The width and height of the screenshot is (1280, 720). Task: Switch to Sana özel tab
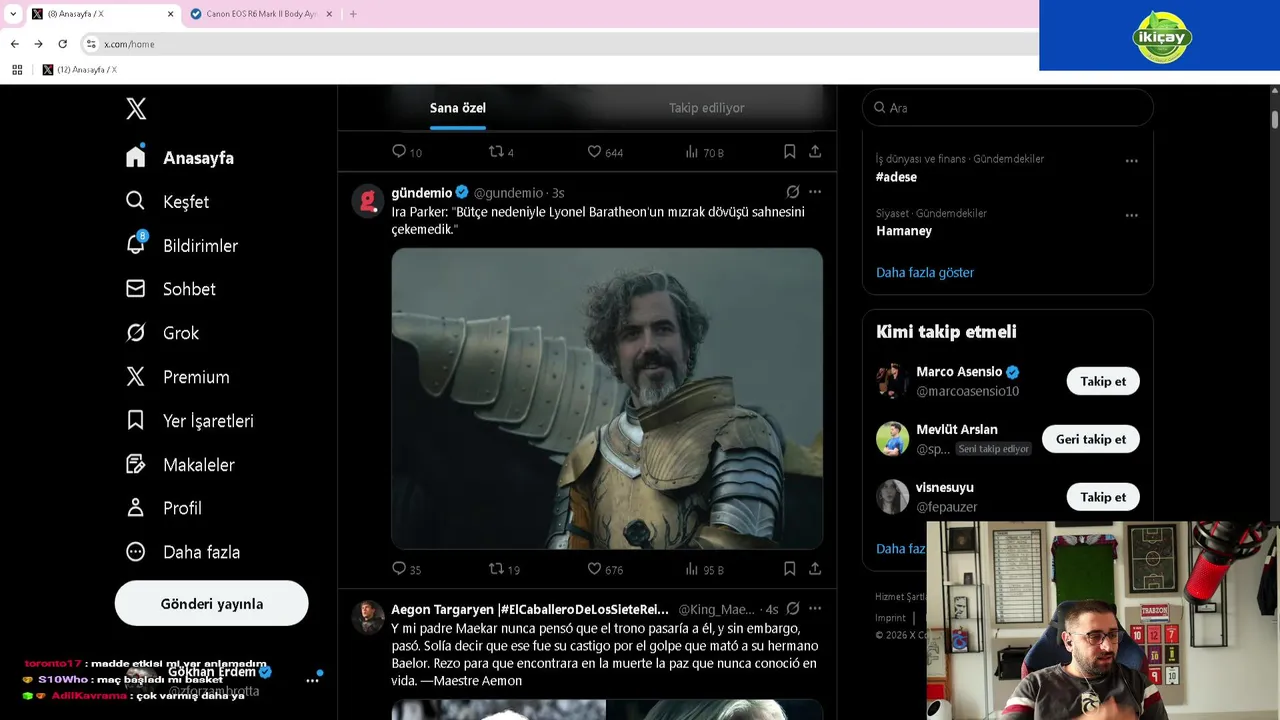coord(458,108)
